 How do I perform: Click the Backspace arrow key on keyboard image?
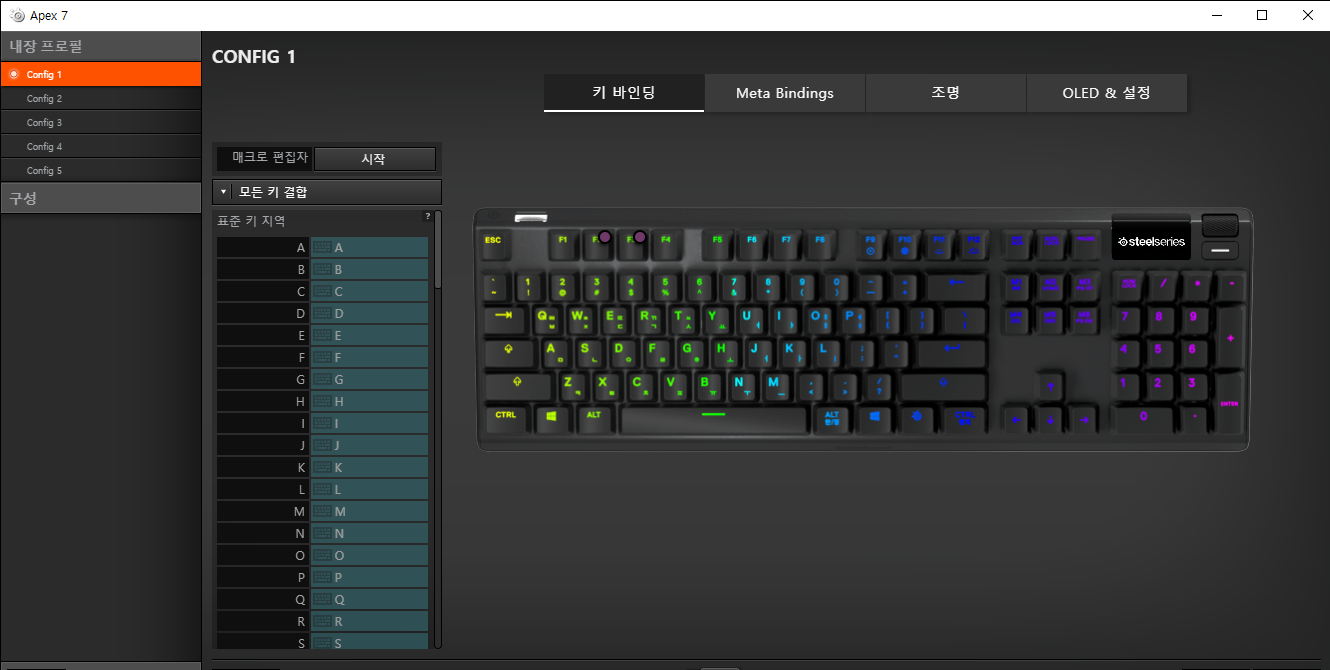click(x=955, y=285)
